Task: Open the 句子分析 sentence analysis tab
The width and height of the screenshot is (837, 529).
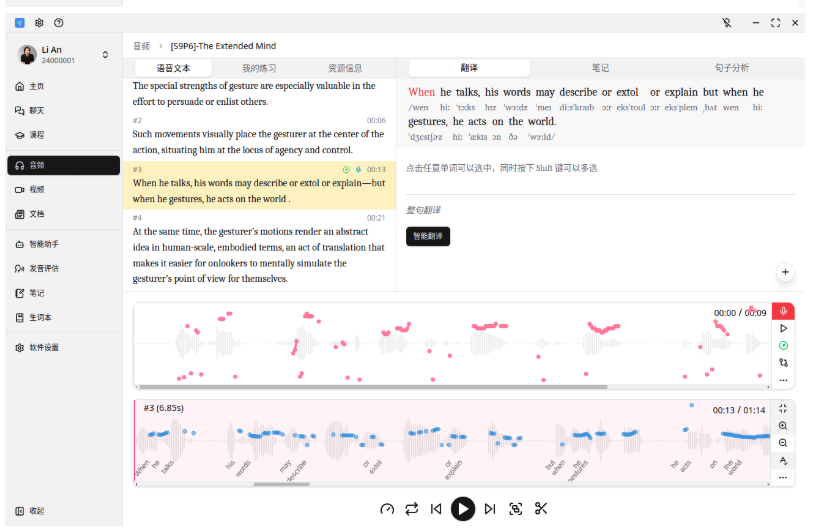Action: (732, 68)
